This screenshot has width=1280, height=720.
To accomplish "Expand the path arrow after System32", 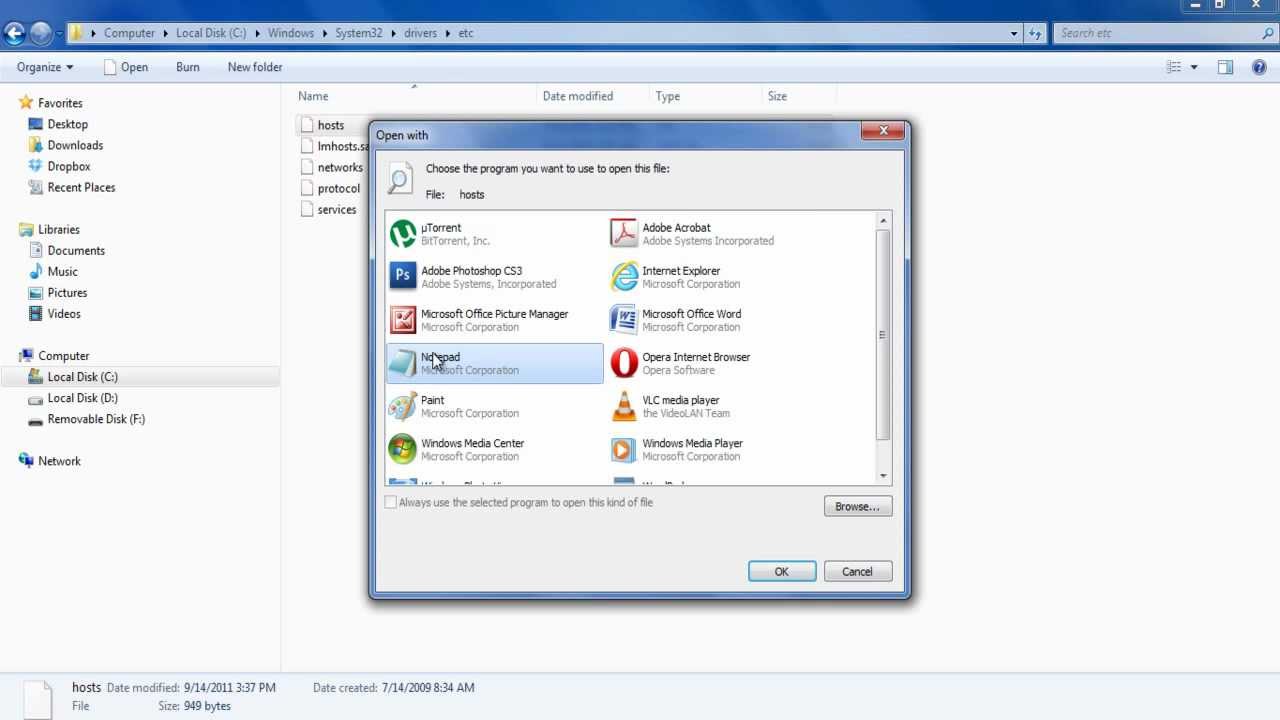I will (394, 33).
